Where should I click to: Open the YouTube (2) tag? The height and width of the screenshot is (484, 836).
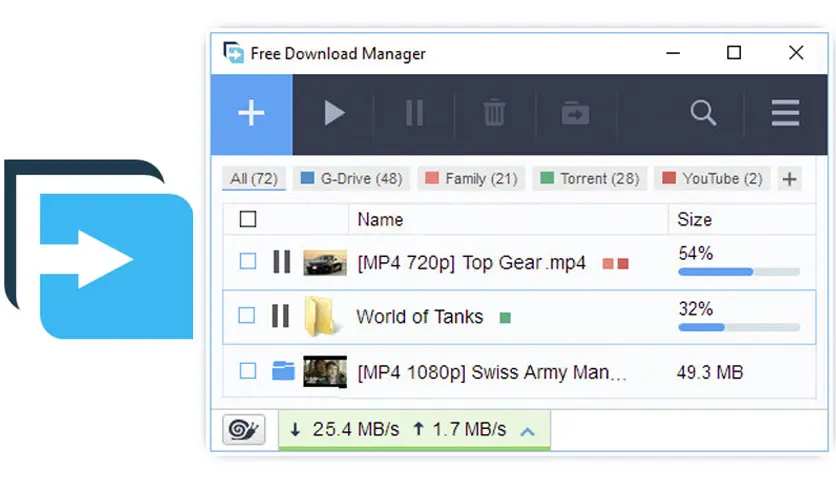[x=712, y=179]
